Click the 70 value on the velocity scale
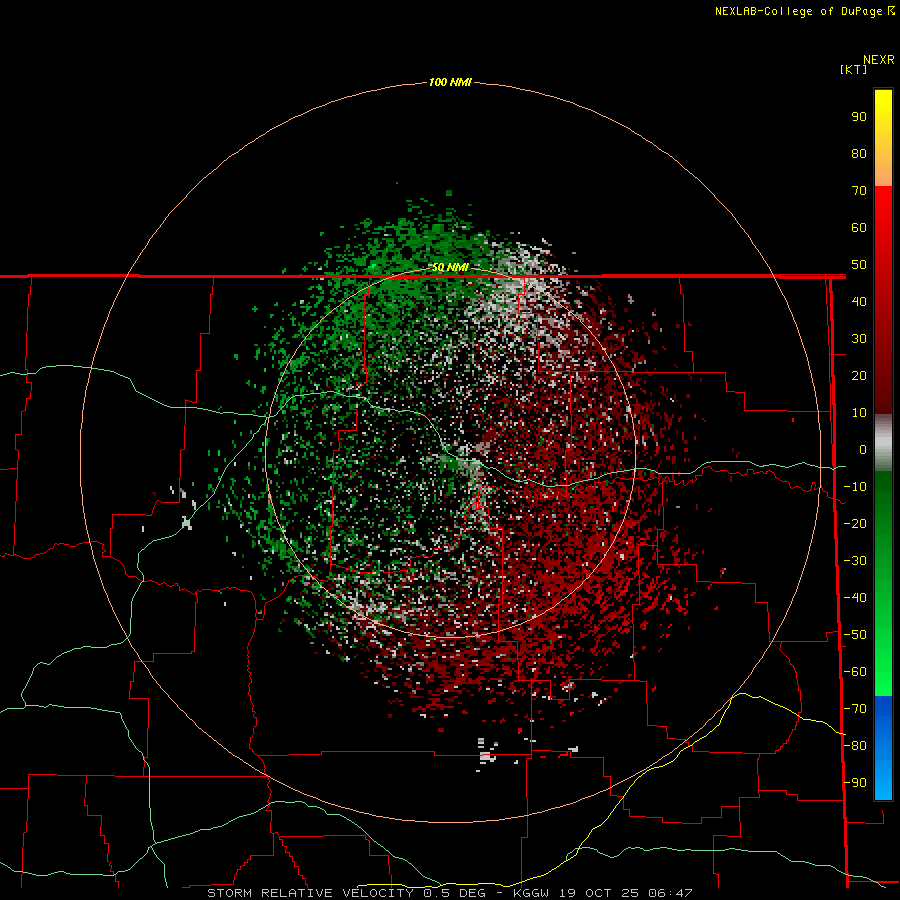This screenshot has height=900, width=900. (x=859, y=191)
